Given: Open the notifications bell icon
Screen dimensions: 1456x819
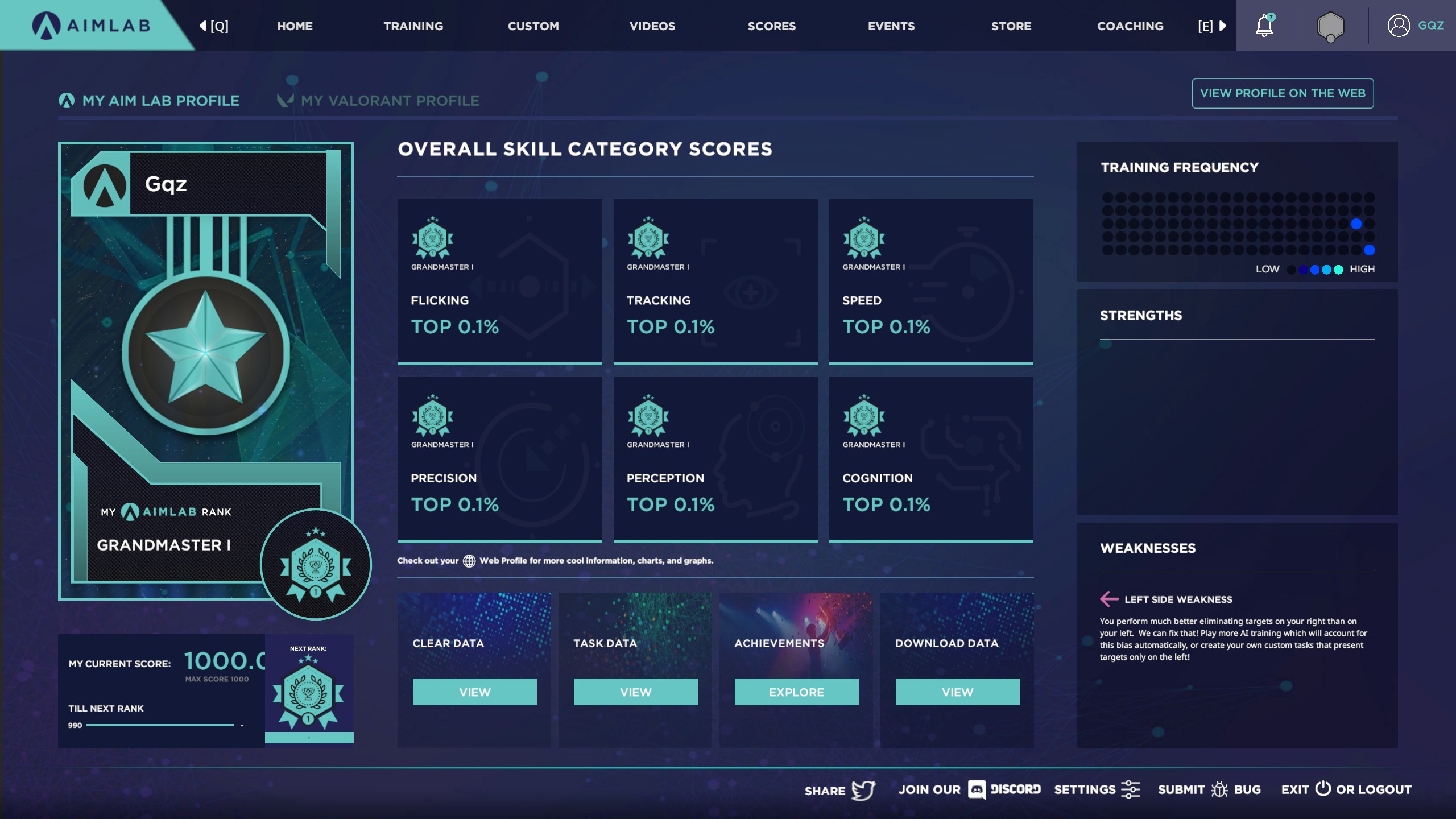Looking at the screenshot, I should coord(1264,26).
